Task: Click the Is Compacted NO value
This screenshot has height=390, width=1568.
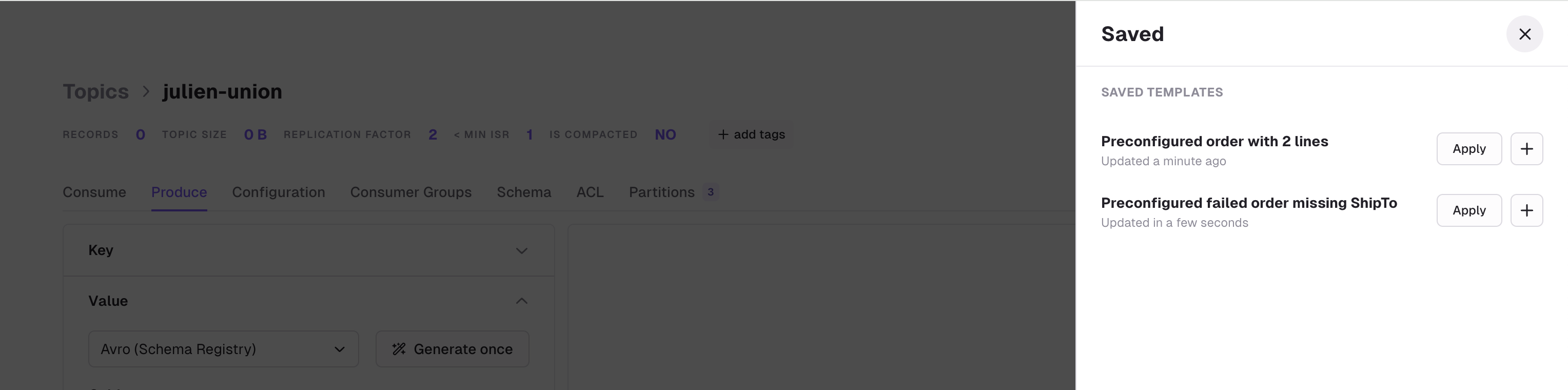Action: point(665,134)
